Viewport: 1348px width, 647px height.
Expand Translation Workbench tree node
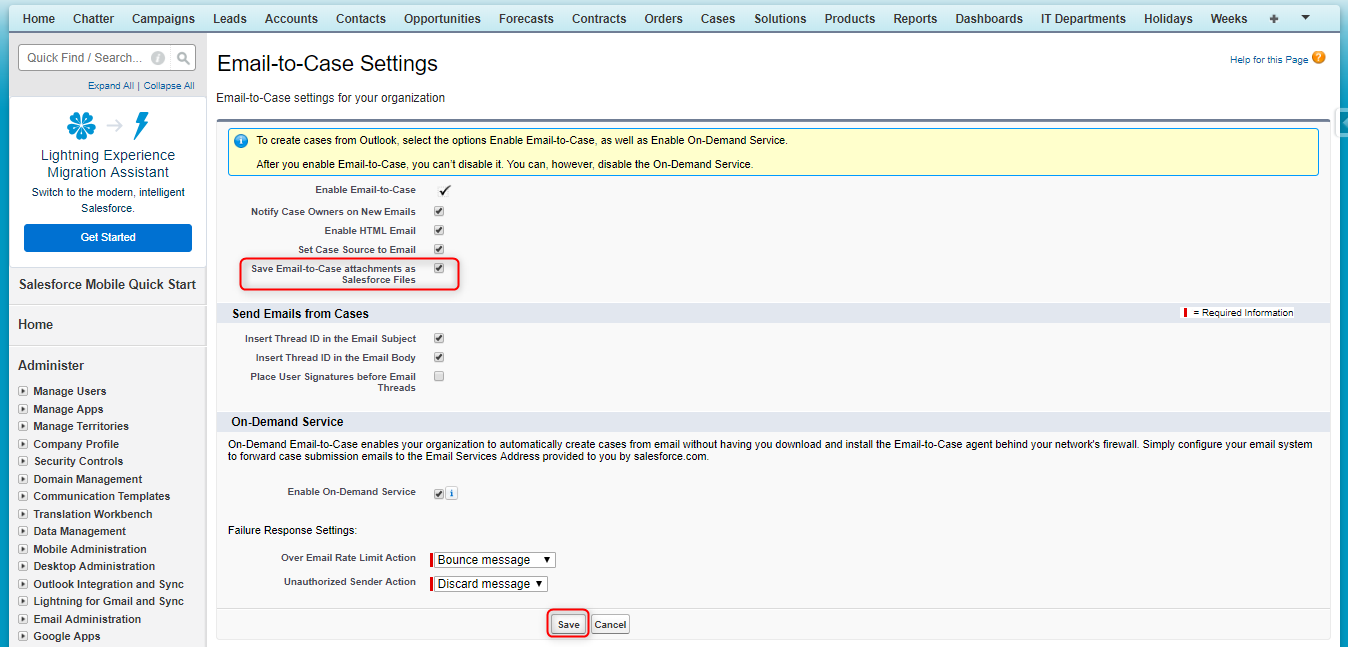pyautogui.click(x=23, y=514)
